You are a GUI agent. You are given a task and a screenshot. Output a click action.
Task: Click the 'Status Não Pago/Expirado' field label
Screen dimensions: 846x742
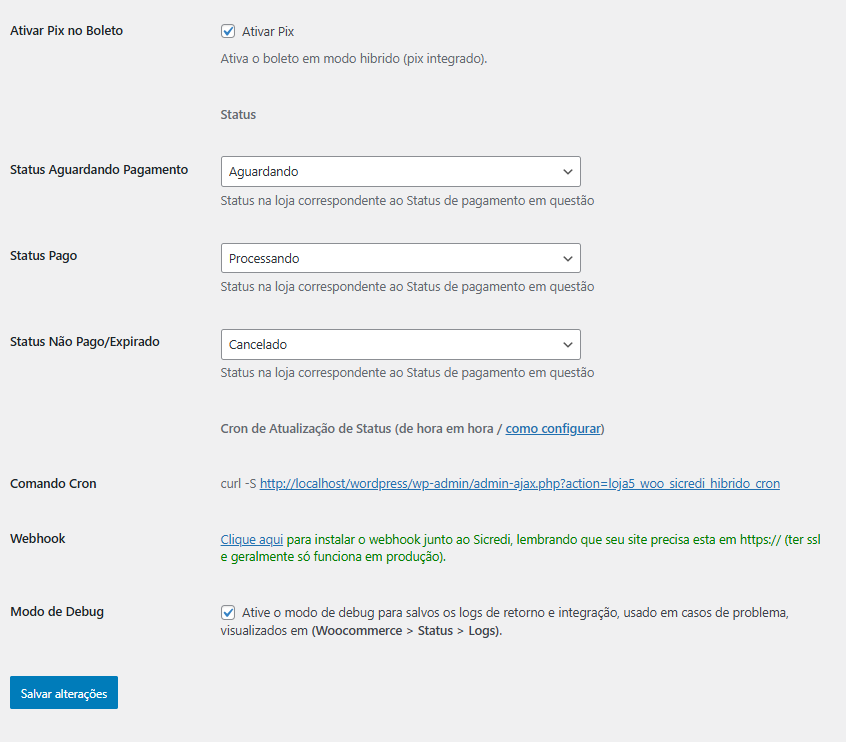point(84,342)
